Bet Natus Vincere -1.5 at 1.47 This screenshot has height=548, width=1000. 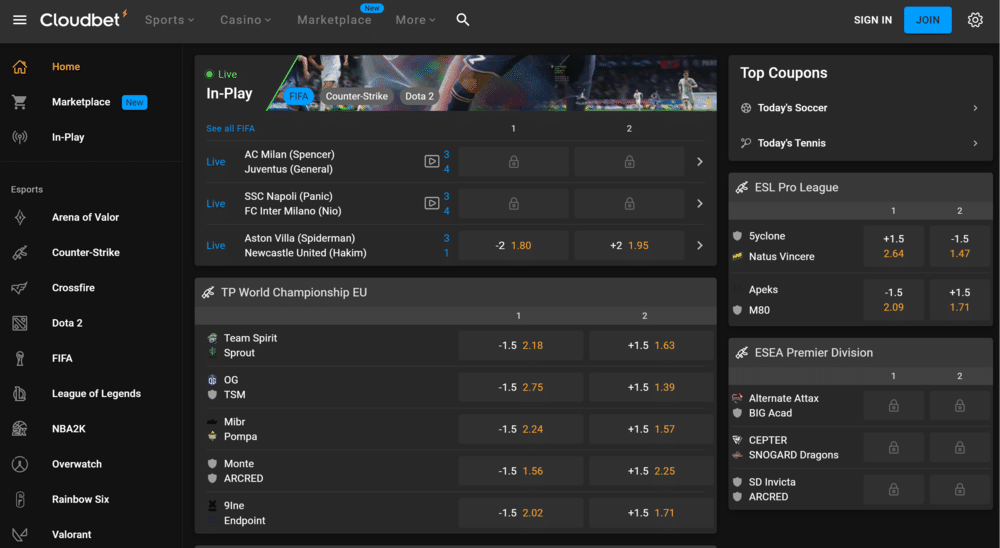point(960,246)
